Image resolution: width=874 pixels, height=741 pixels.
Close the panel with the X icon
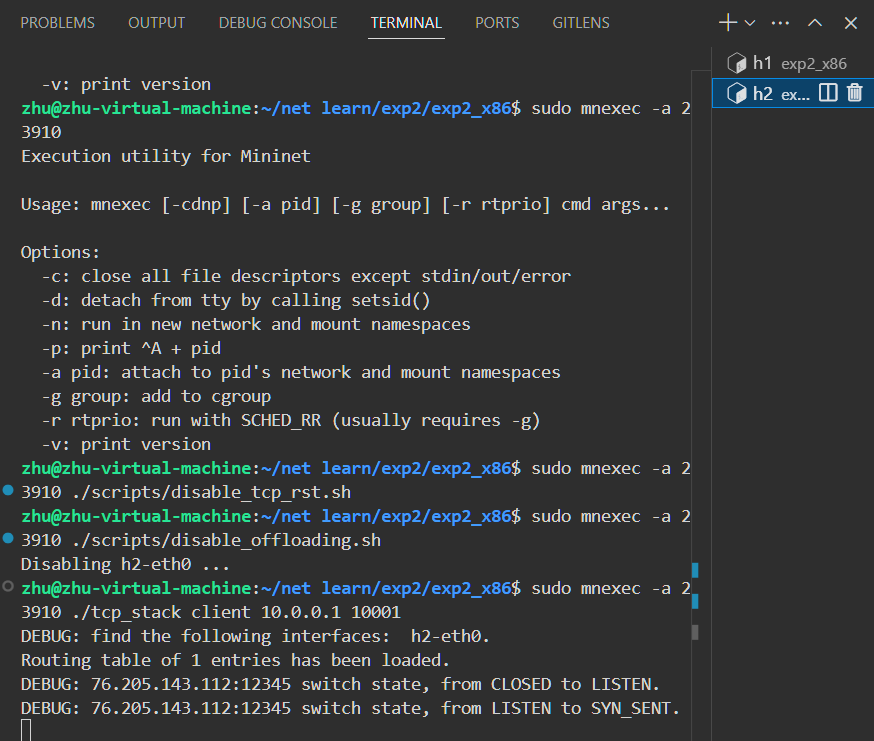click(x=851, y=23)
